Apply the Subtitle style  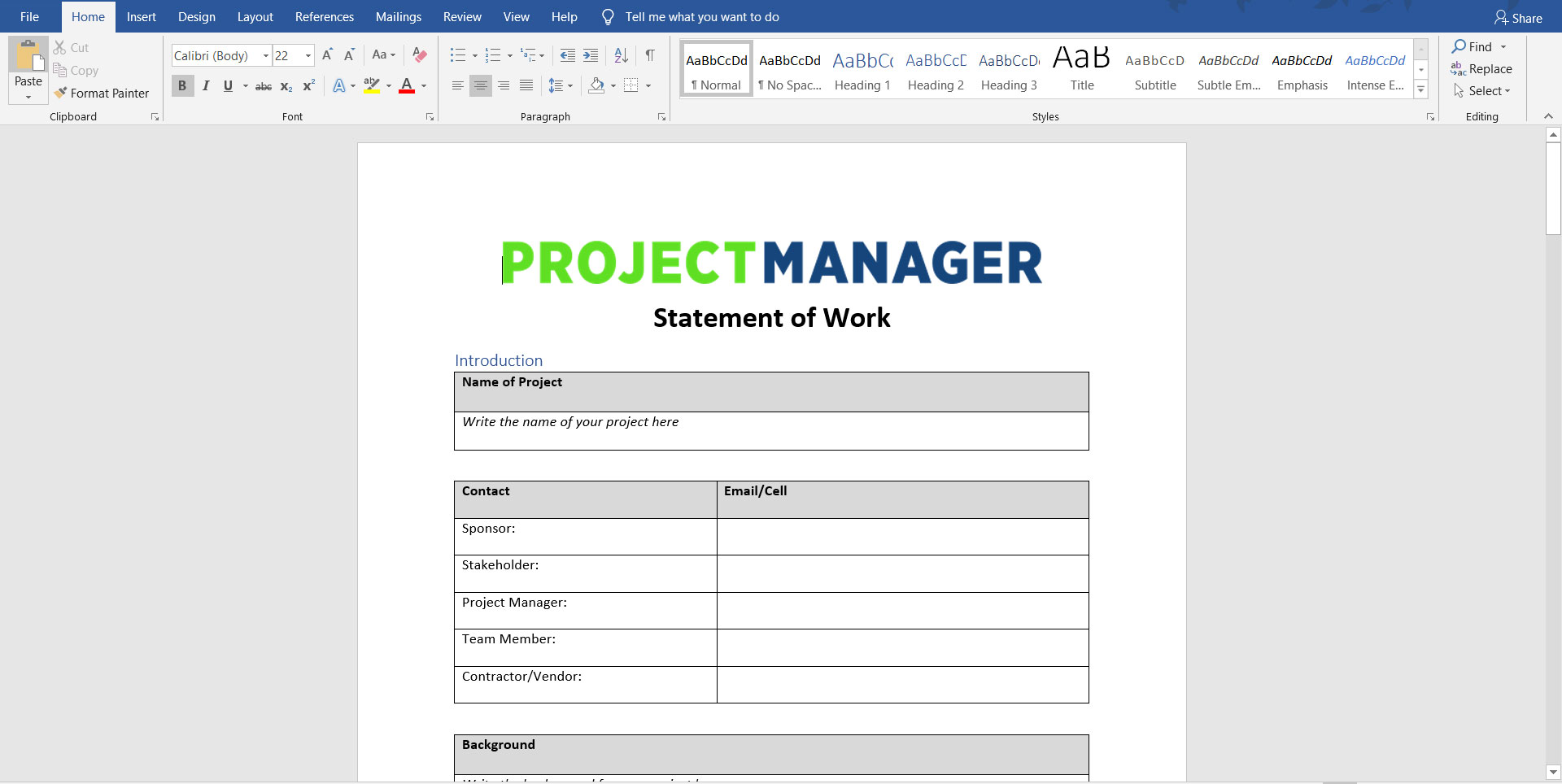[x=1155, y=70]
